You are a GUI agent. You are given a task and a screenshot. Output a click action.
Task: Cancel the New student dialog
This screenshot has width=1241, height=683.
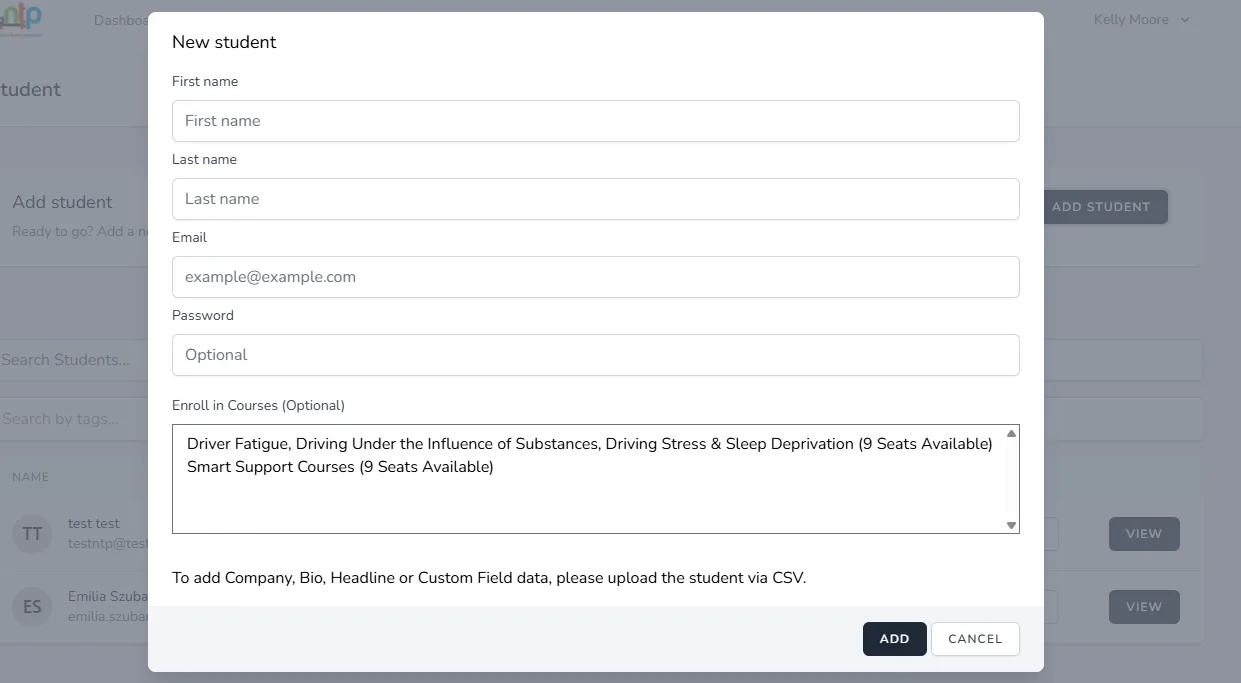tap(974, 639)
